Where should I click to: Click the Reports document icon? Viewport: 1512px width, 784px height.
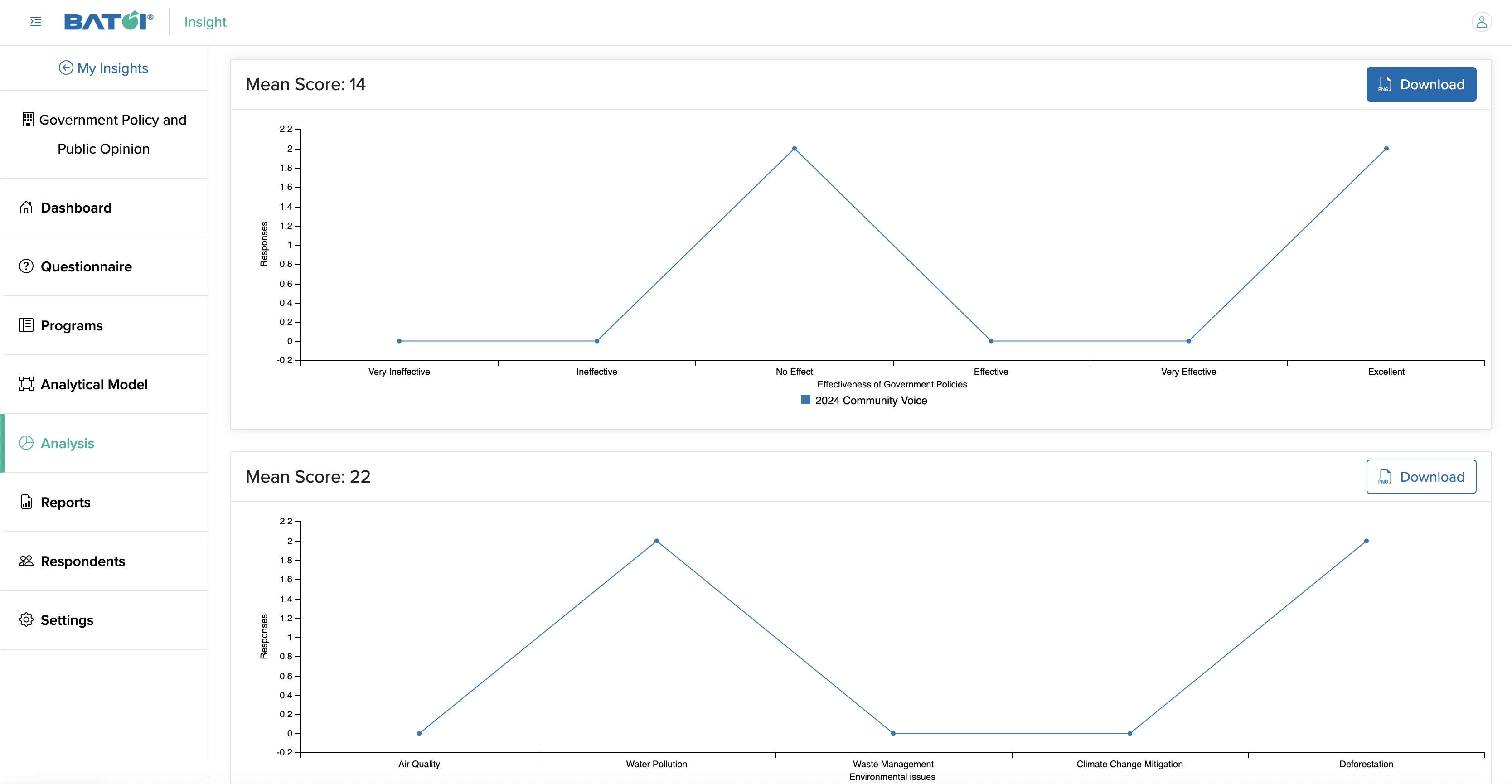(26, 502)
